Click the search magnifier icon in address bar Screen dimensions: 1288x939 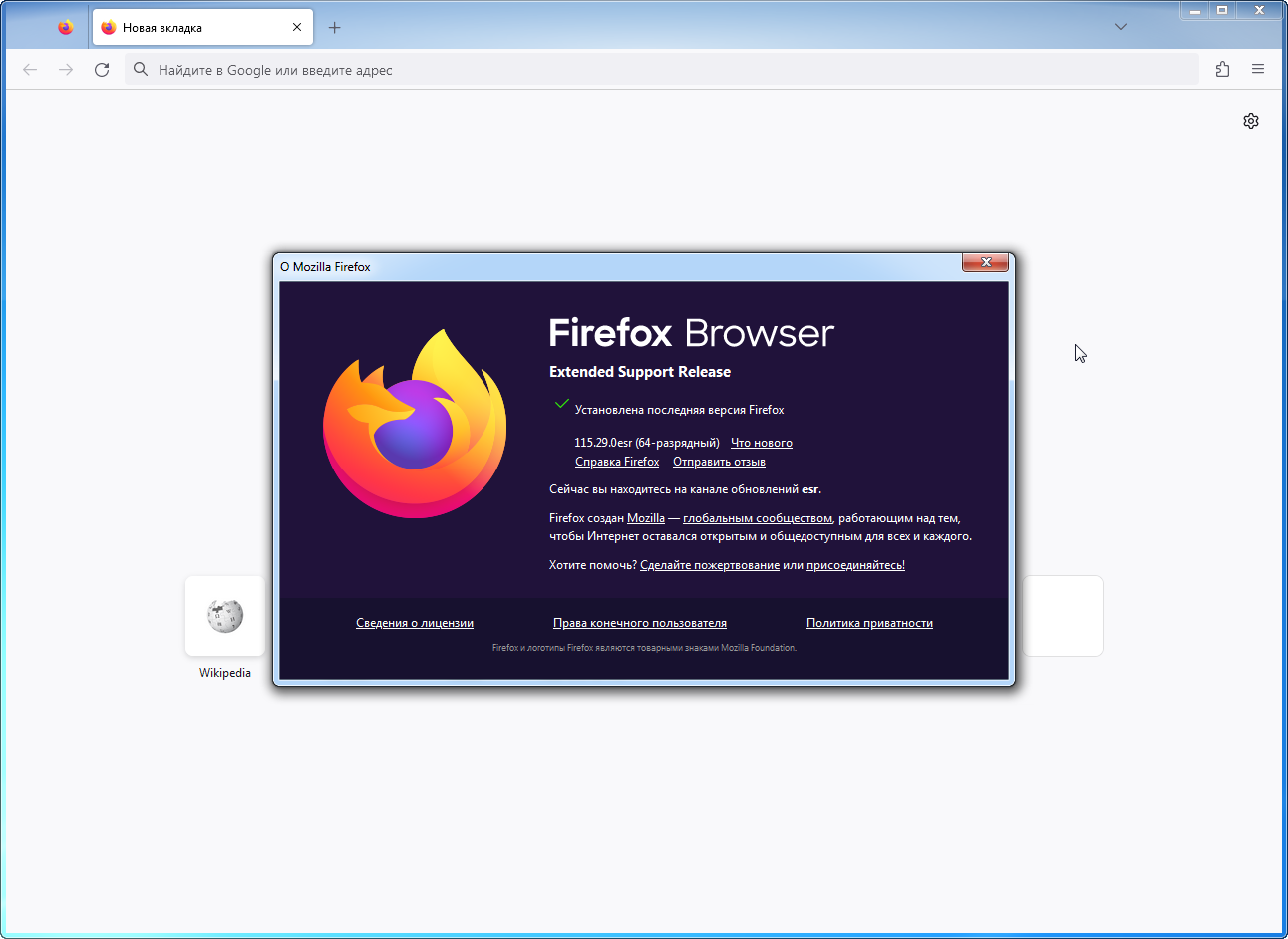141,70
